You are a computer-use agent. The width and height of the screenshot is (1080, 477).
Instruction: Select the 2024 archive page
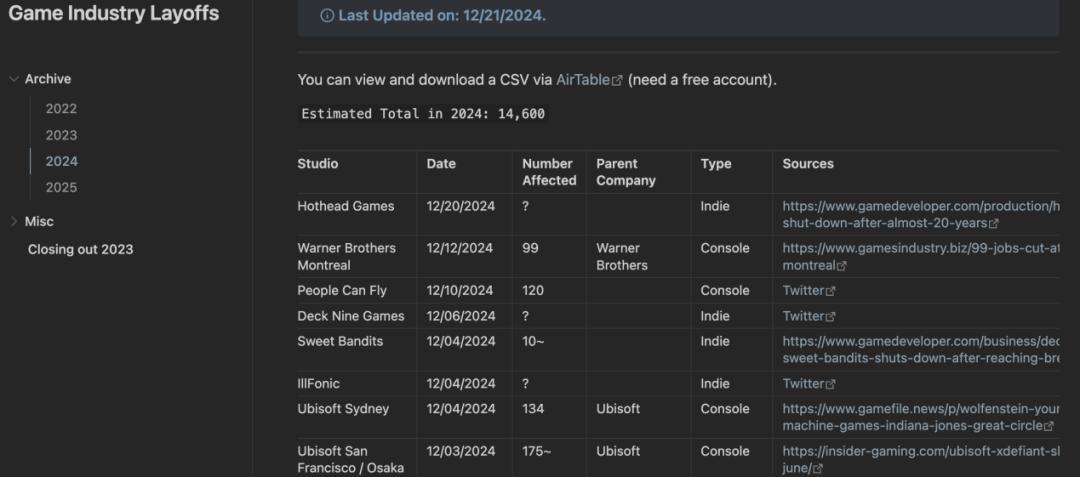point(61,161)
